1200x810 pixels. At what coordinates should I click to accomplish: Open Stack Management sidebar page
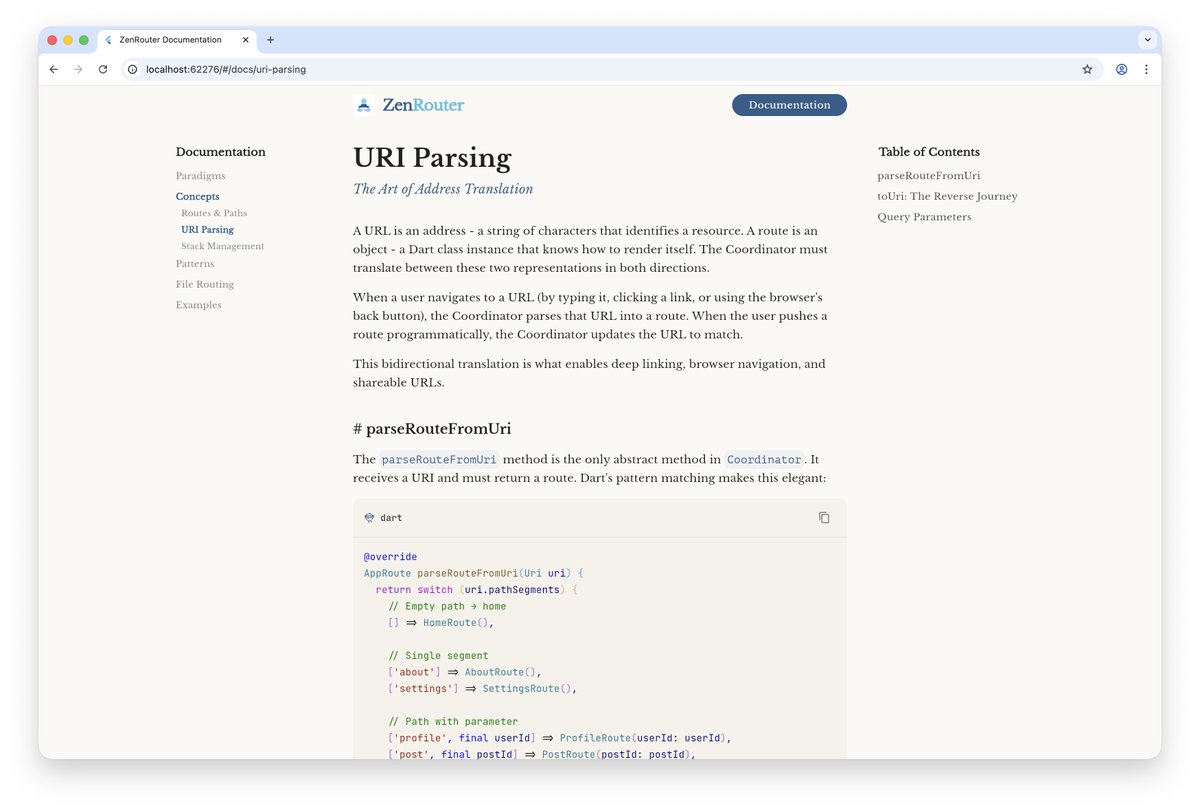(x=222, y=246)
